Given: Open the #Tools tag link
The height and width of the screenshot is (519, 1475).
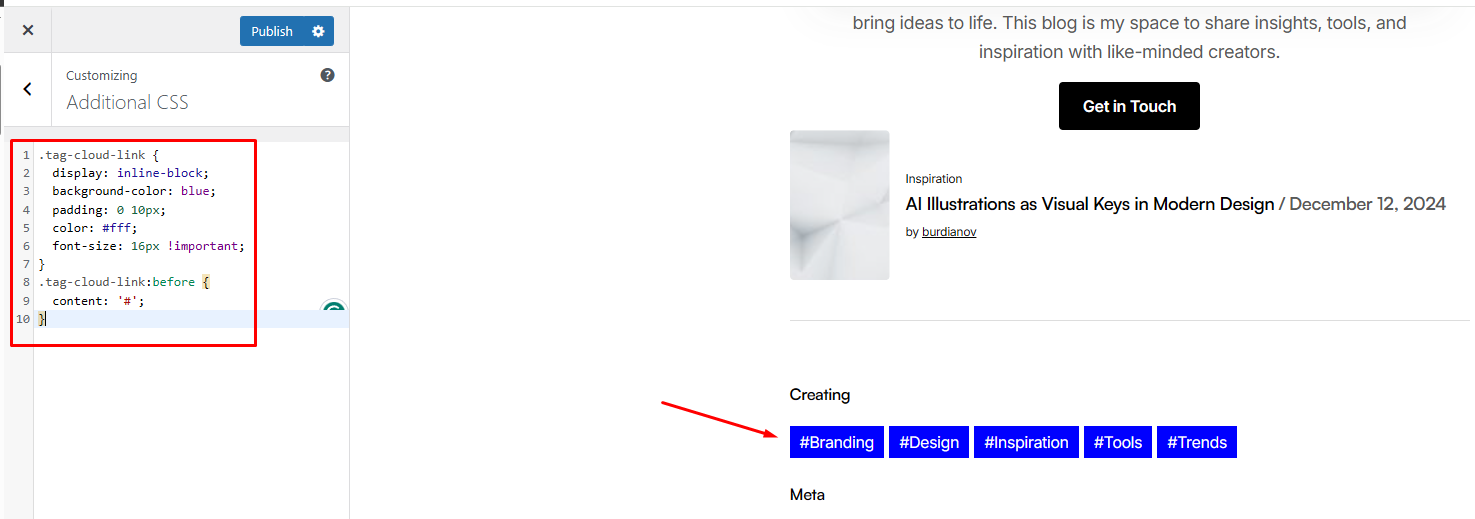Looking at the screenshot, I should (1118, 442).
